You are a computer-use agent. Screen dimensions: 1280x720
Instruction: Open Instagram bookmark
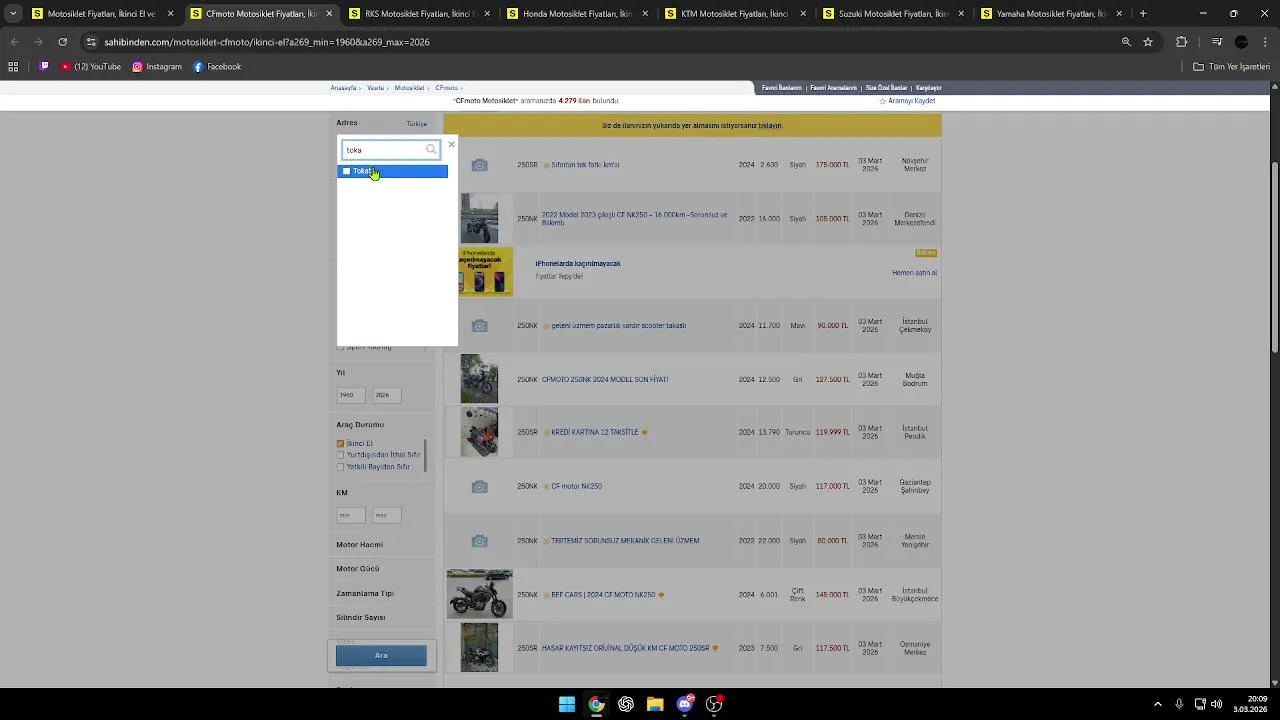(157, 67)
